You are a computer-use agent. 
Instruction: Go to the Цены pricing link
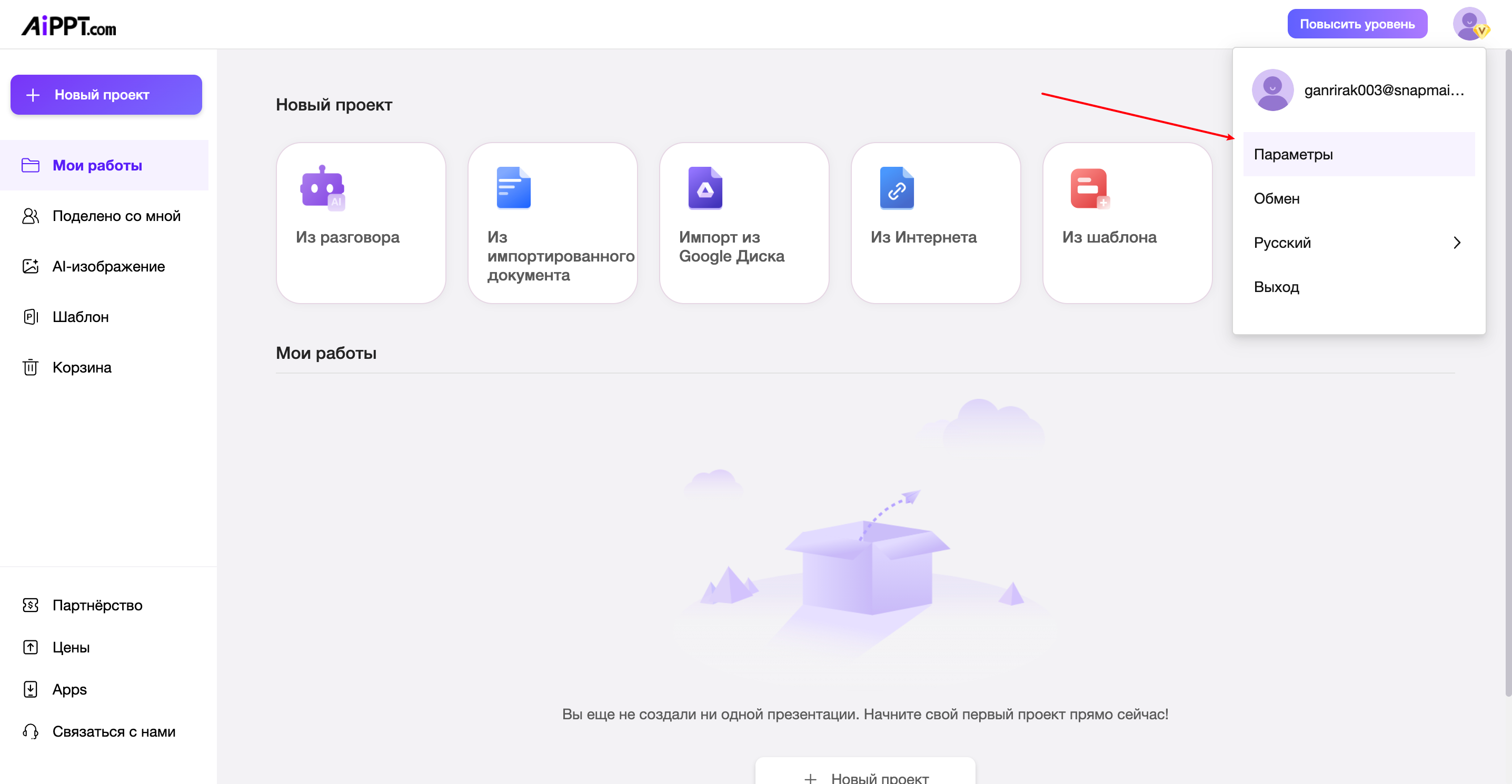tap(71, 647)
